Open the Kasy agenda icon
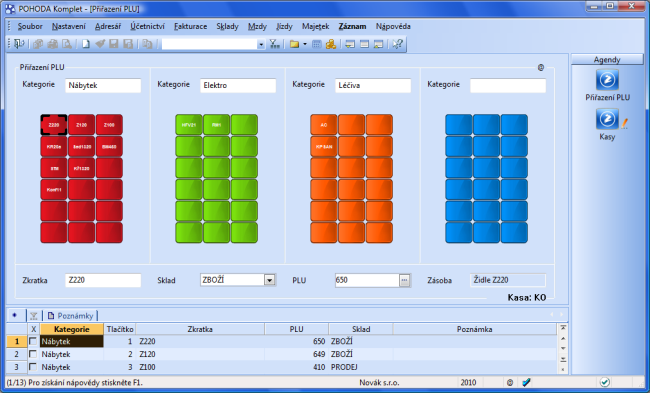The image size is (650, 393). 607,119
